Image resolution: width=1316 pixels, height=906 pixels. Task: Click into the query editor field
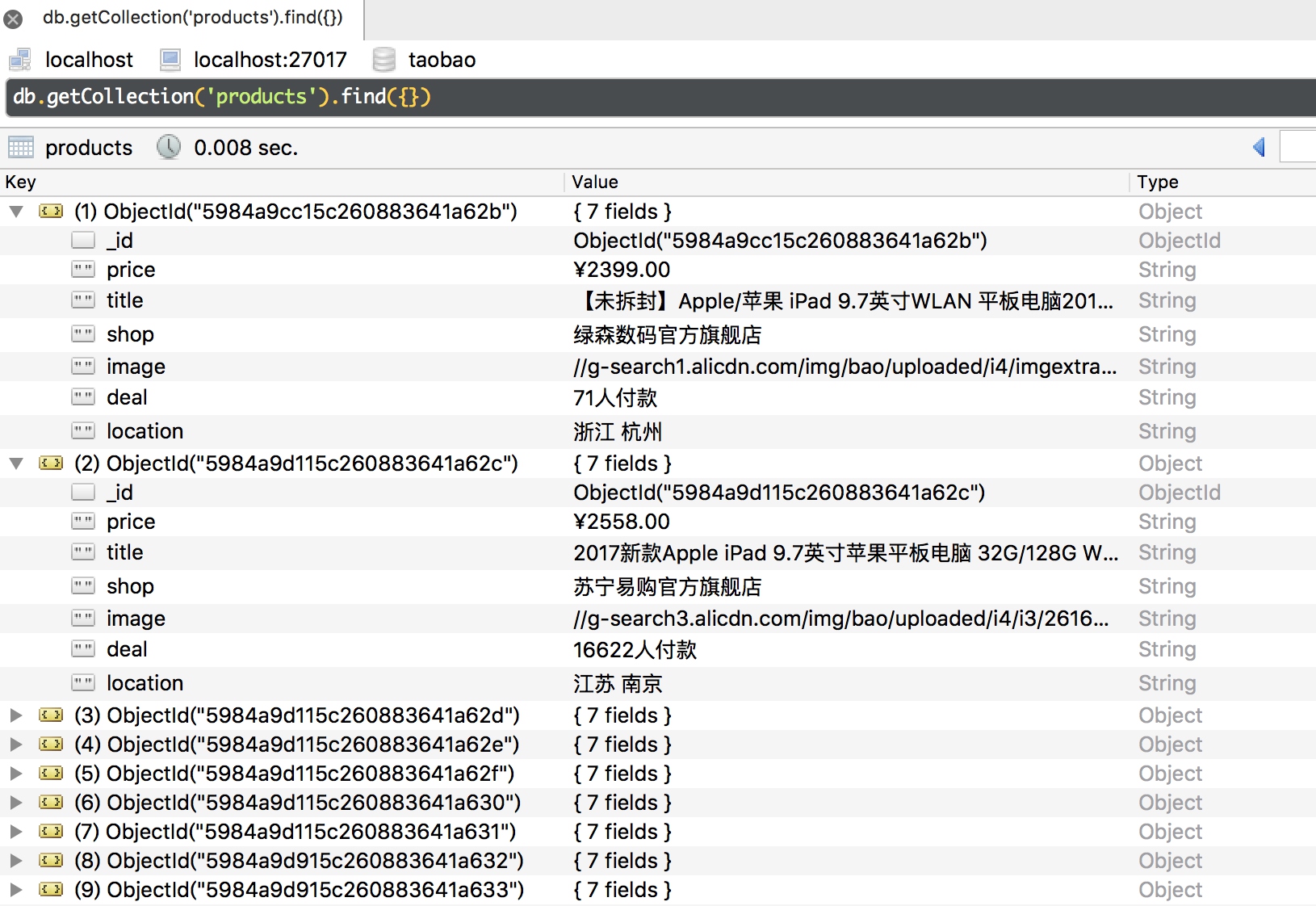point(646,97)
